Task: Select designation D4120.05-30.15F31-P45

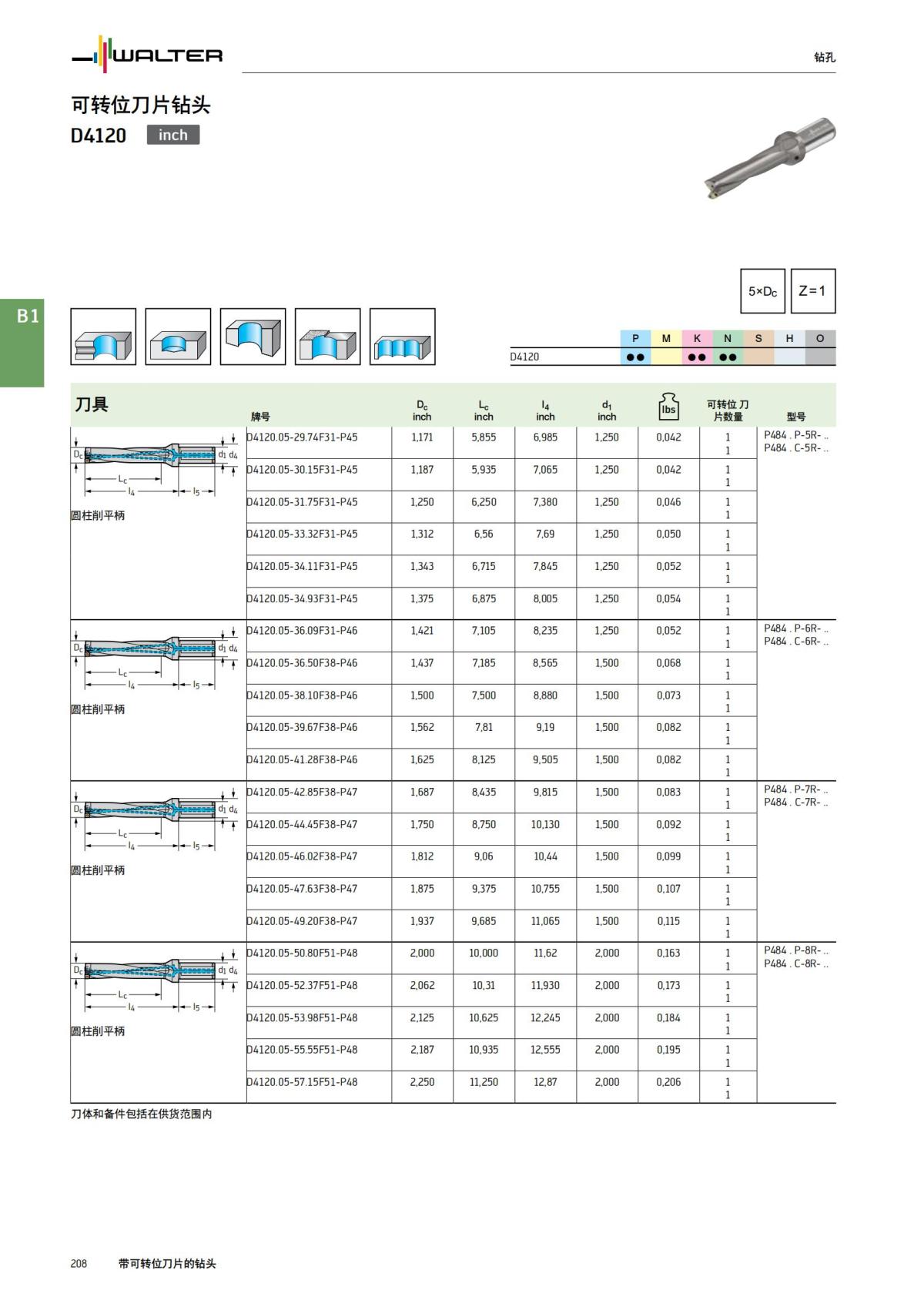Action: pos(302,469)
